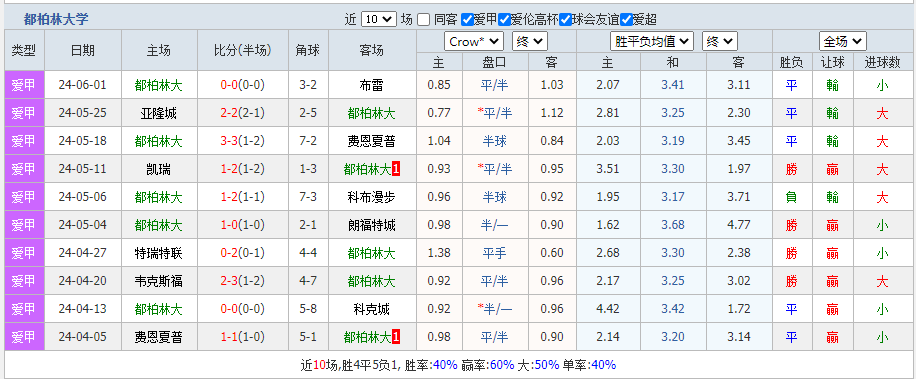Click the home team 特瑞特联
The width and height of the screenshot is (916, 379).
point(158,253)
